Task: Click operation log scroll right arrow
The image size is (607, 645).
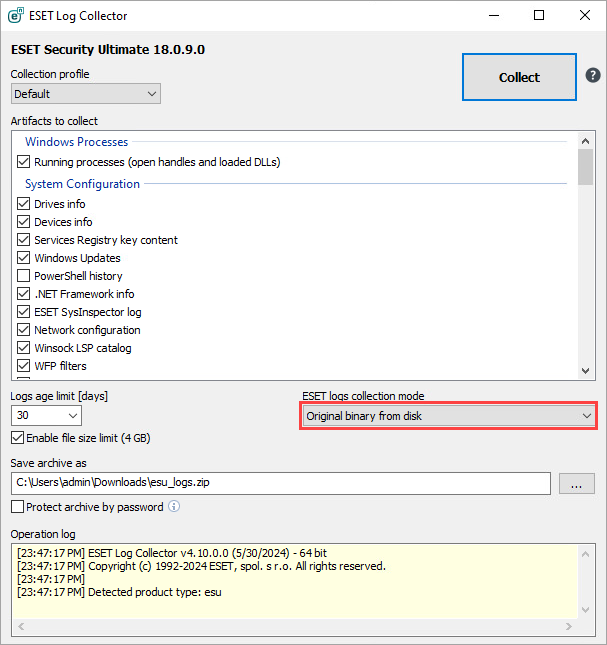Action: coord(569,626)
